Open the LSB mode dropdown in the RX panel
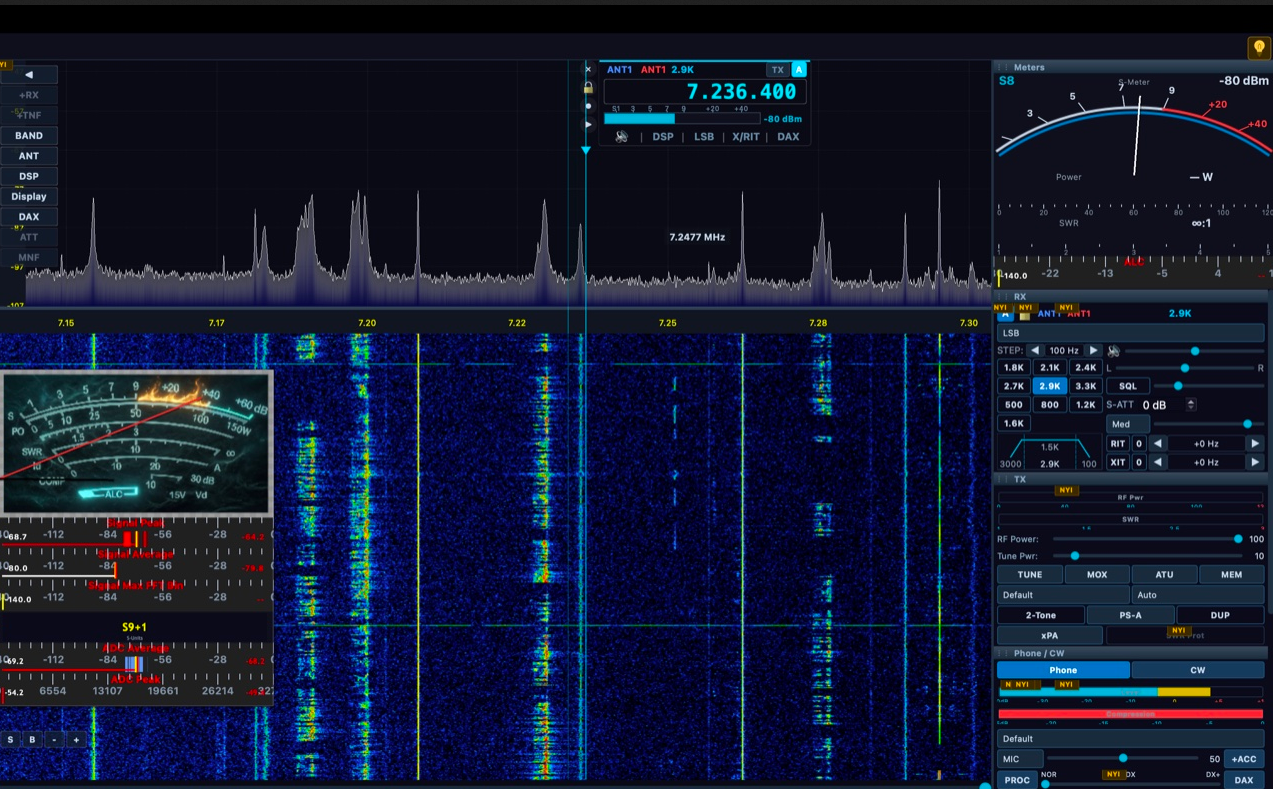The height and width of the screenshot is (789, 1273). (1130, 333)
